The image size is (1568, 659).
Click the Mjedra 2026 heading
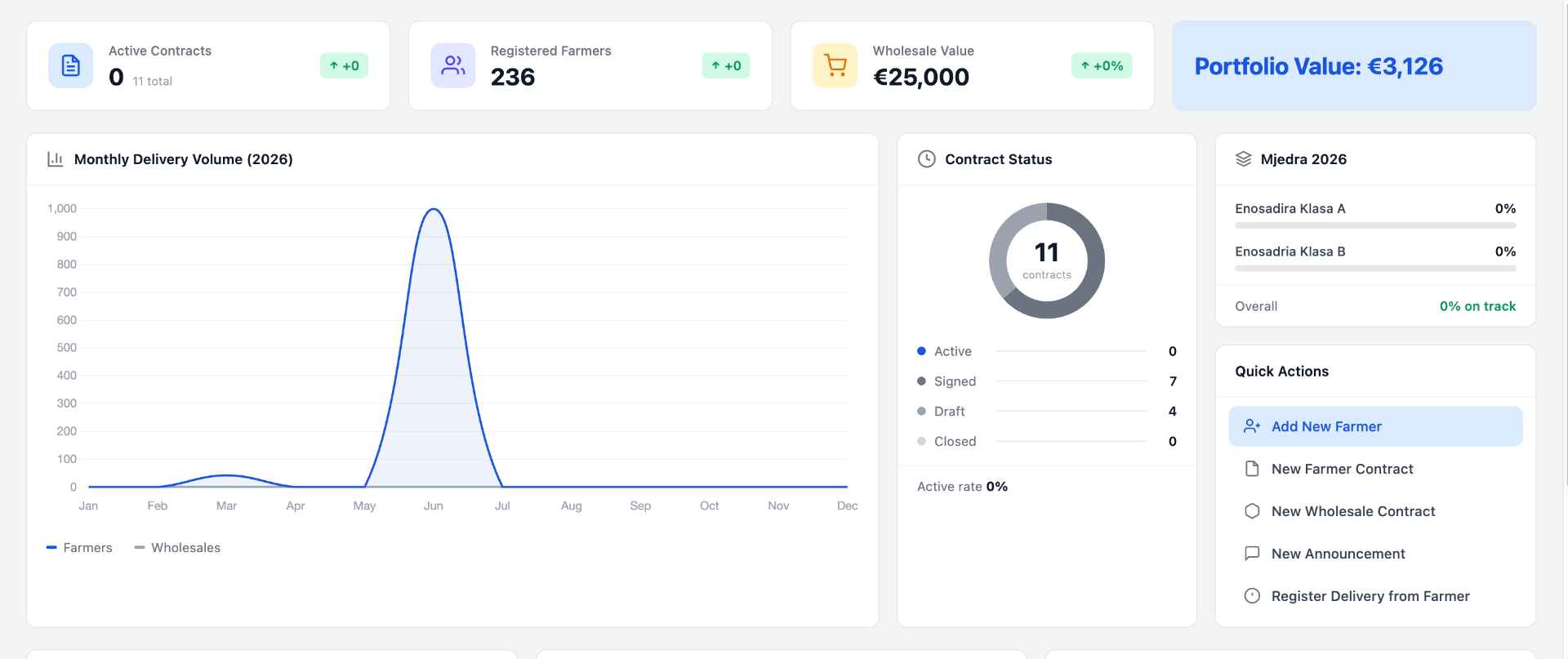[1303, 159]
